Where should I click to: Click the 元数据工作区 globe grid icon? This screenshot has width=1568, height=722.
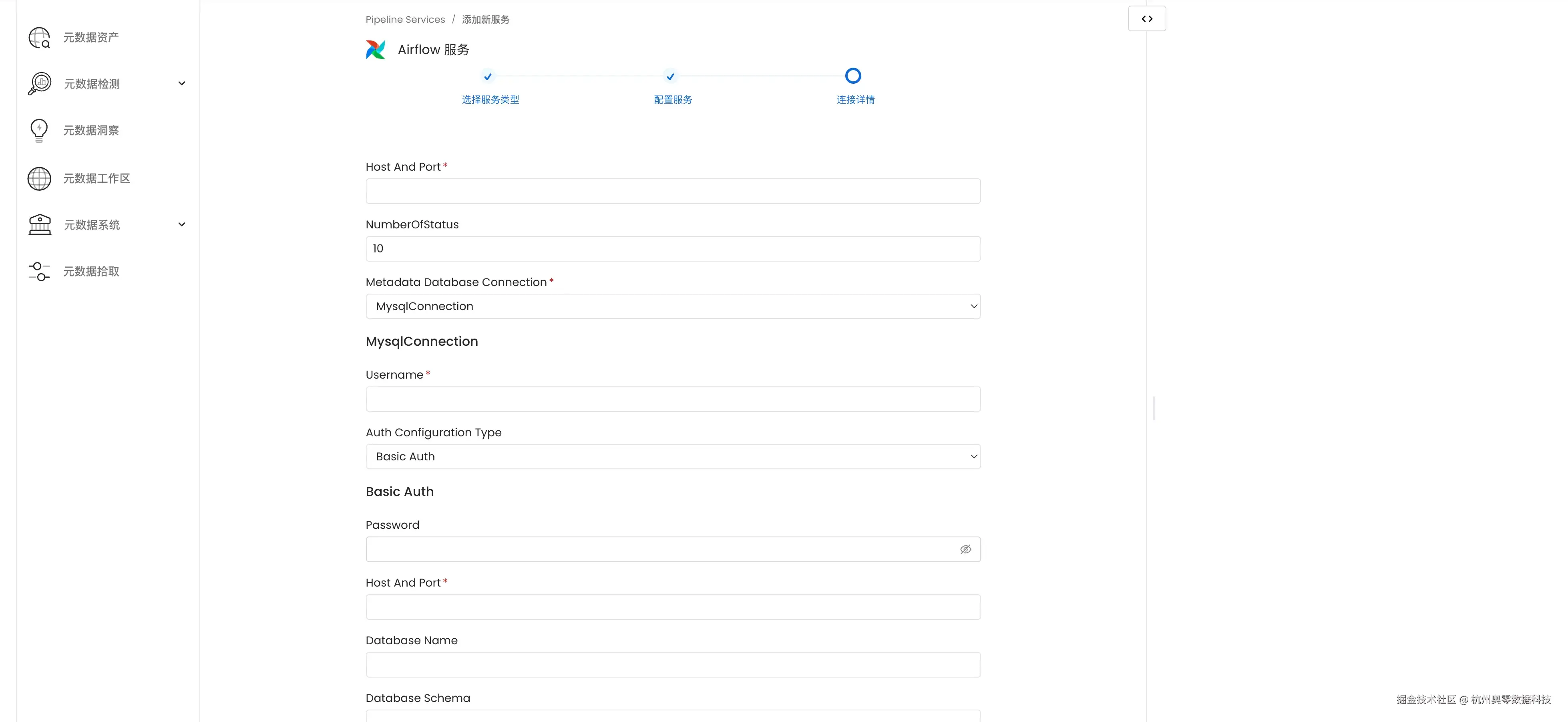[x=40, y=179]
